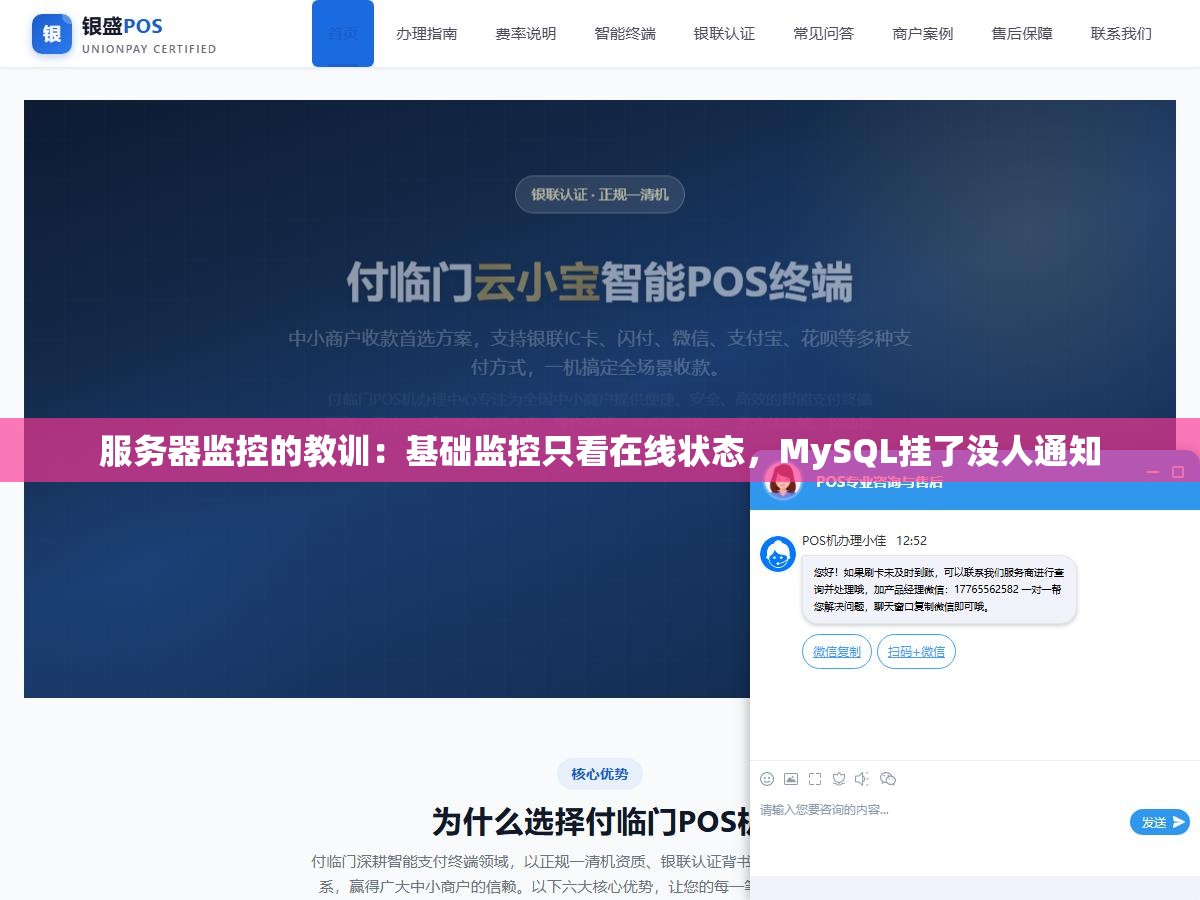Go to 智能终端 in the nav bar
Image resolution: width=1200 pixels, height=900 pixels.
coord(625,33)
